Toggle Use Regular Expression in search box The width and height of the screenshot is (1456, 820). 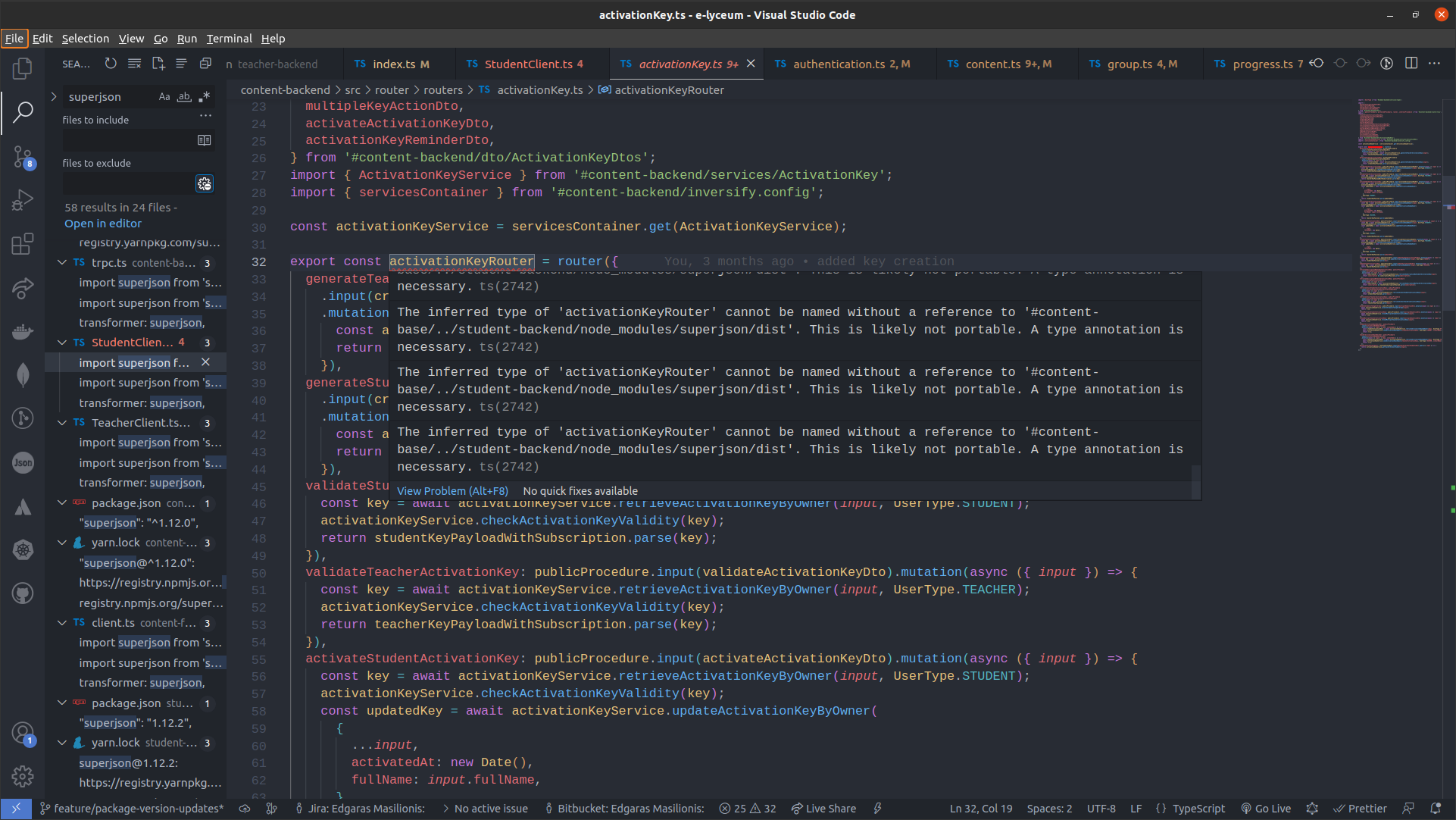[204, 97]
